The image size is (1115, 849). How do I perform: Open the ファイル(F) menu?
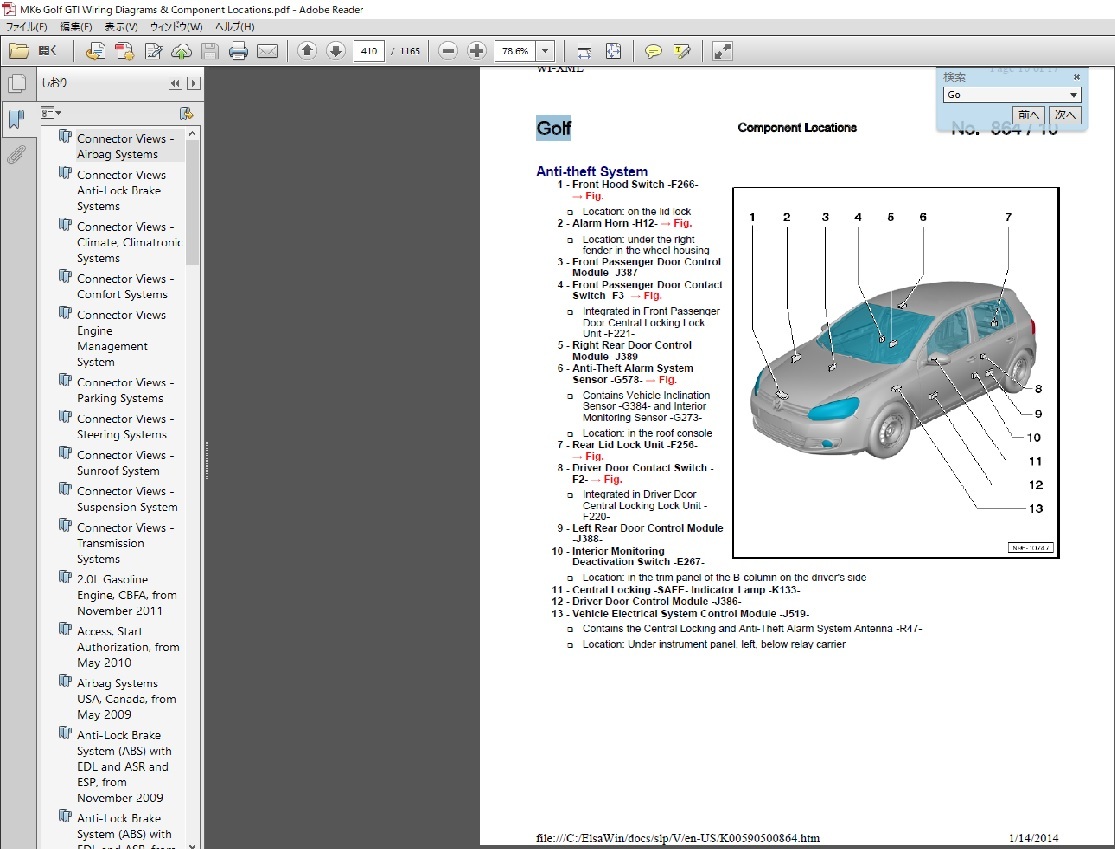[26, 26]
